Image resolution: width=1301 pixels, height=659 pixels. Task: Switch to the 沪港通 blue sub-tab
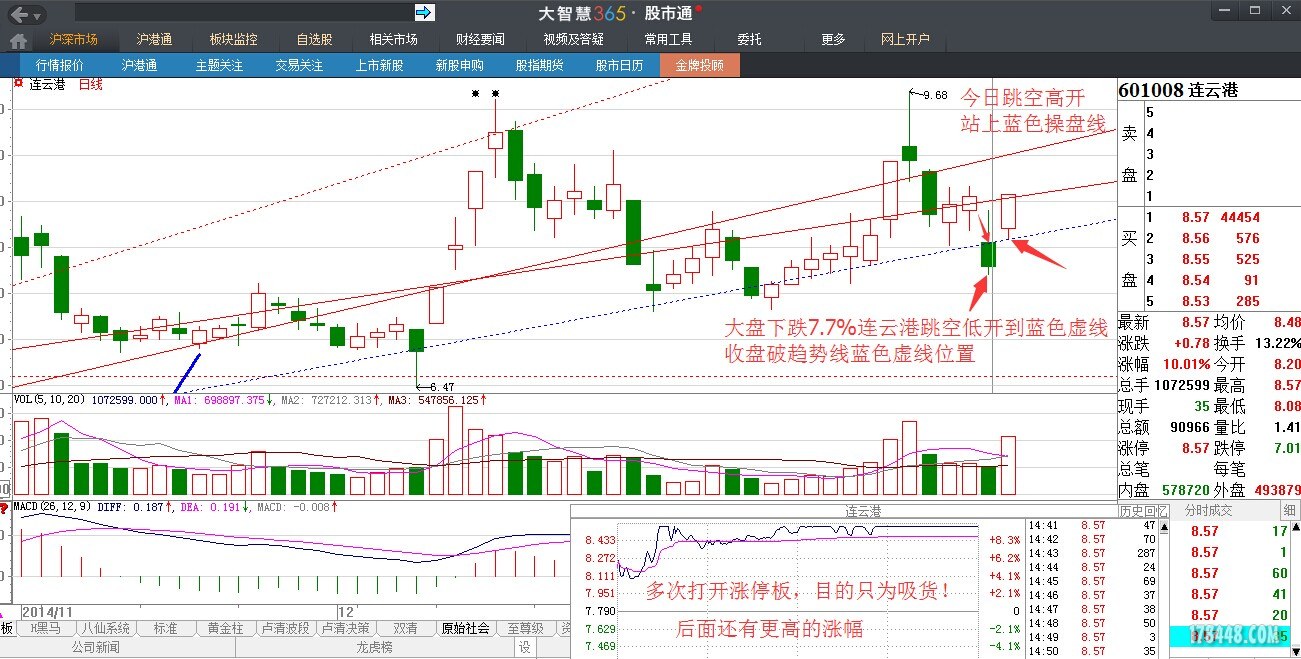[x=139, y=65]
